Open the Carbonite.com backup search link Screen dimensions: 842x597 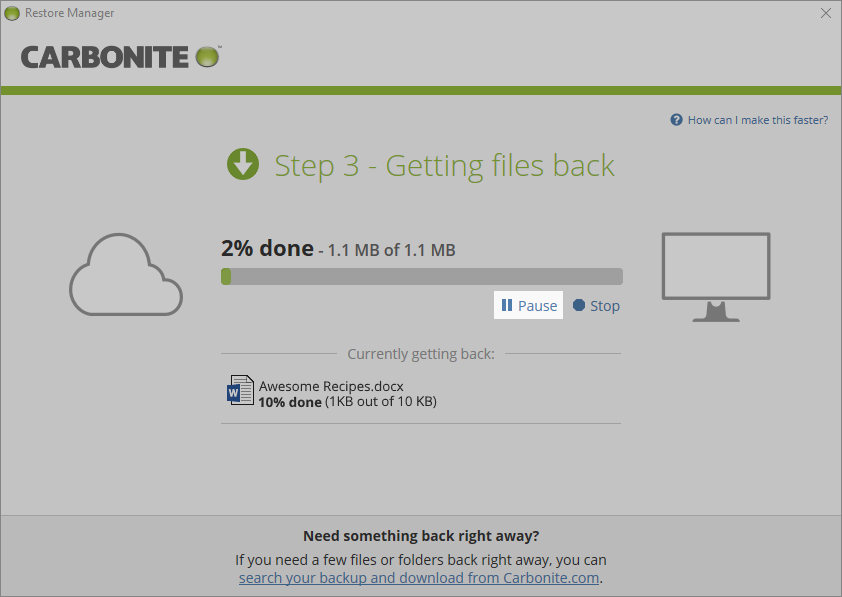[x=418, y=577]
